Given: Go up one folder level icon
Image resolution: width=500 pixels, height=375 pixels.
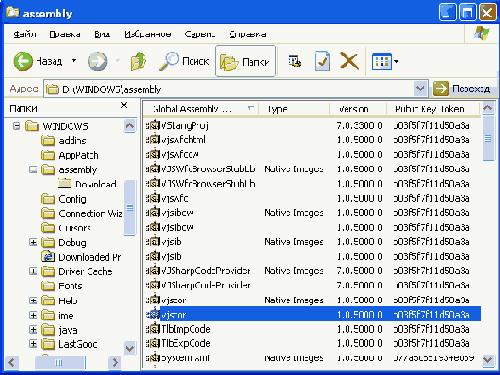Looking at the screenshot, I should pos(138,61).
